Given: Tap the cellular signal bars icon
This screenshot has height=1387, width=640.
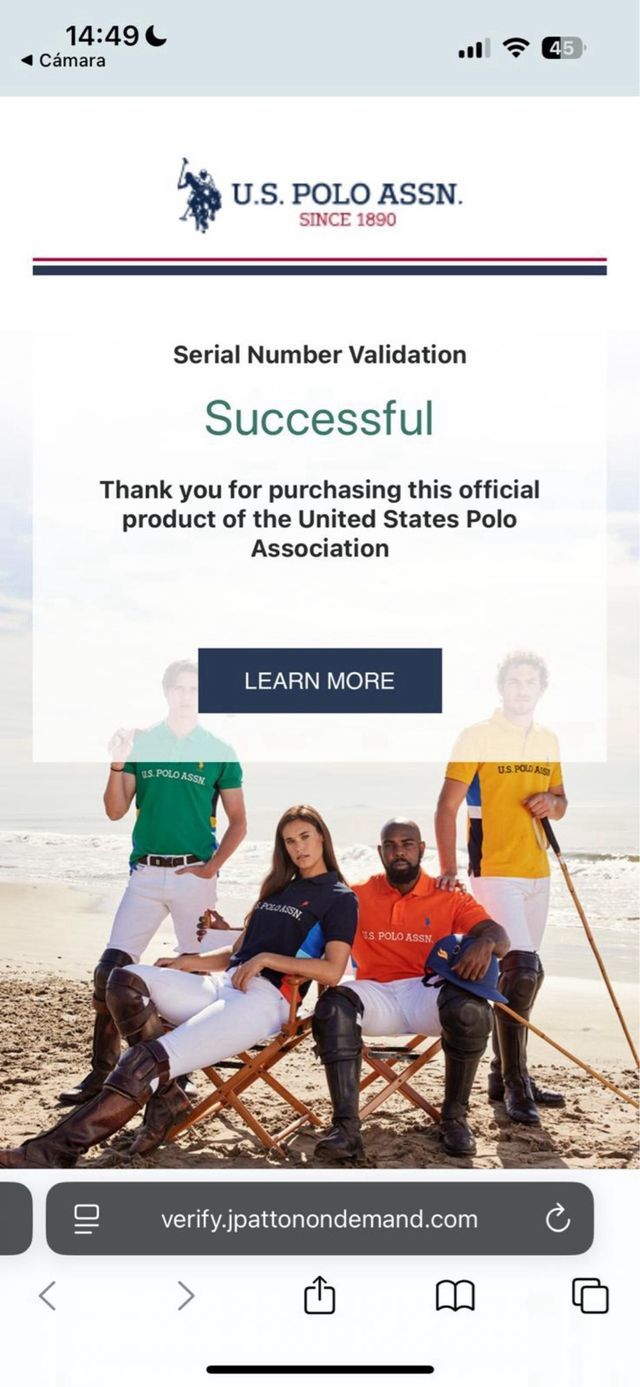Looking at the screenshot, I should tap(474, 48).
